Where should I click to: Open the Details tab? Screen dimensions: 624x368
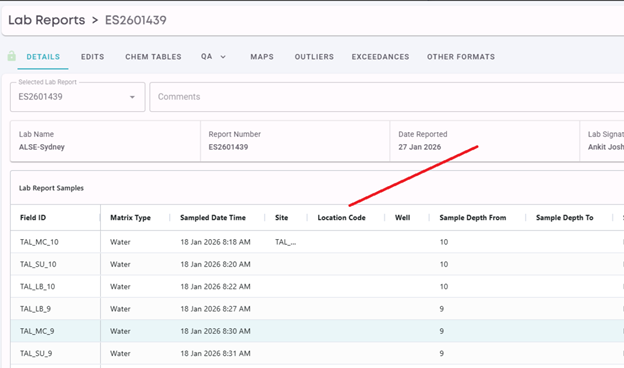tap(43, 57)
